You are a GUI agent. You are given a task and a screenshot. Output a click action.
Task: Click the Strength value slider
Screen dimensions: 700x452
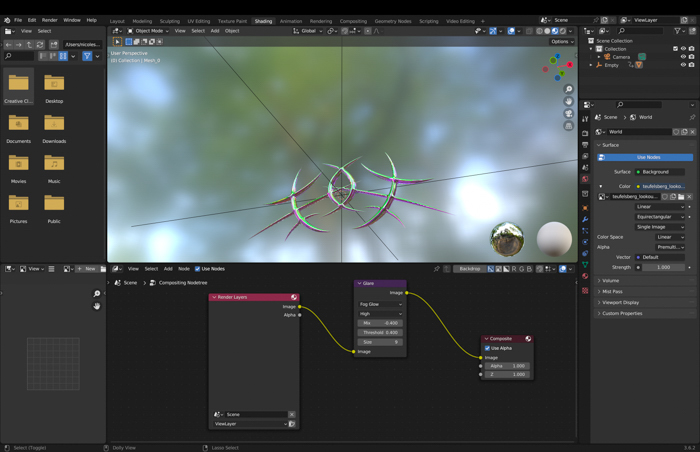click(661, 267)
